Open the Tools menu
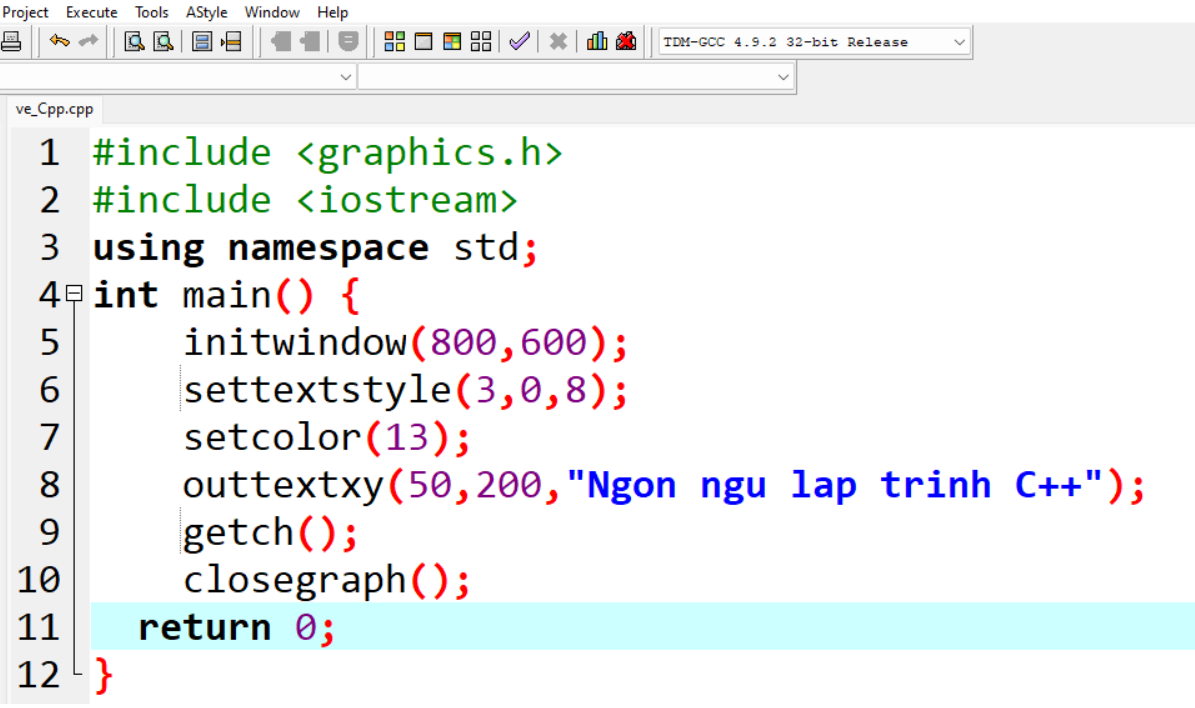Viewport: 1195px width, 708px height. (x=152, y=12)
